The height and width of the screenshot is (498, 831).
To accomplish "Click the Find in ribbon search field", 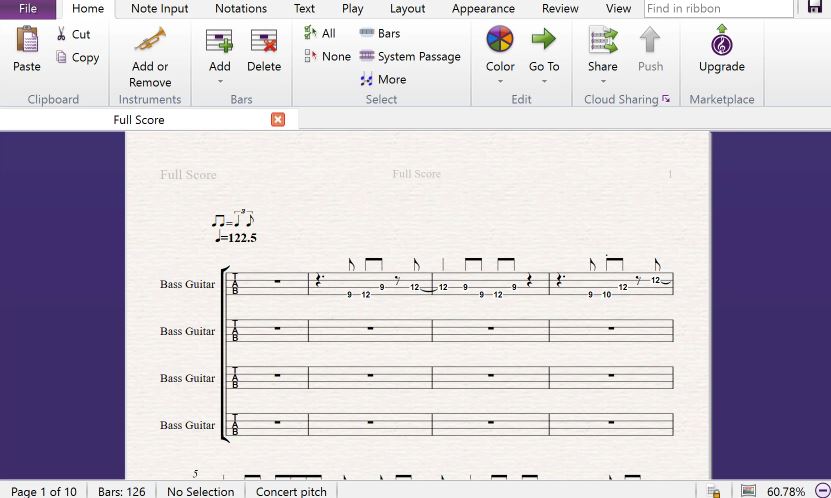I will pyautogui.click(x=719, y=8).
